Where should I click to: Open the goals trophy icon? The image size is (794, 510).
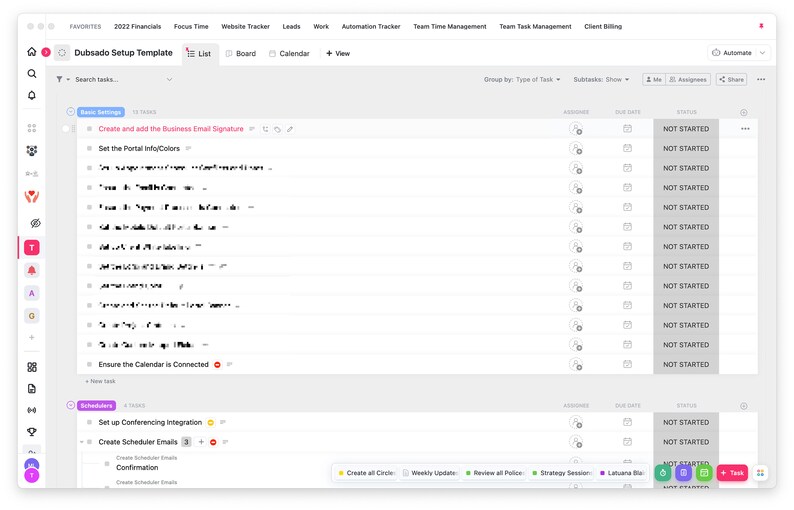31,432
